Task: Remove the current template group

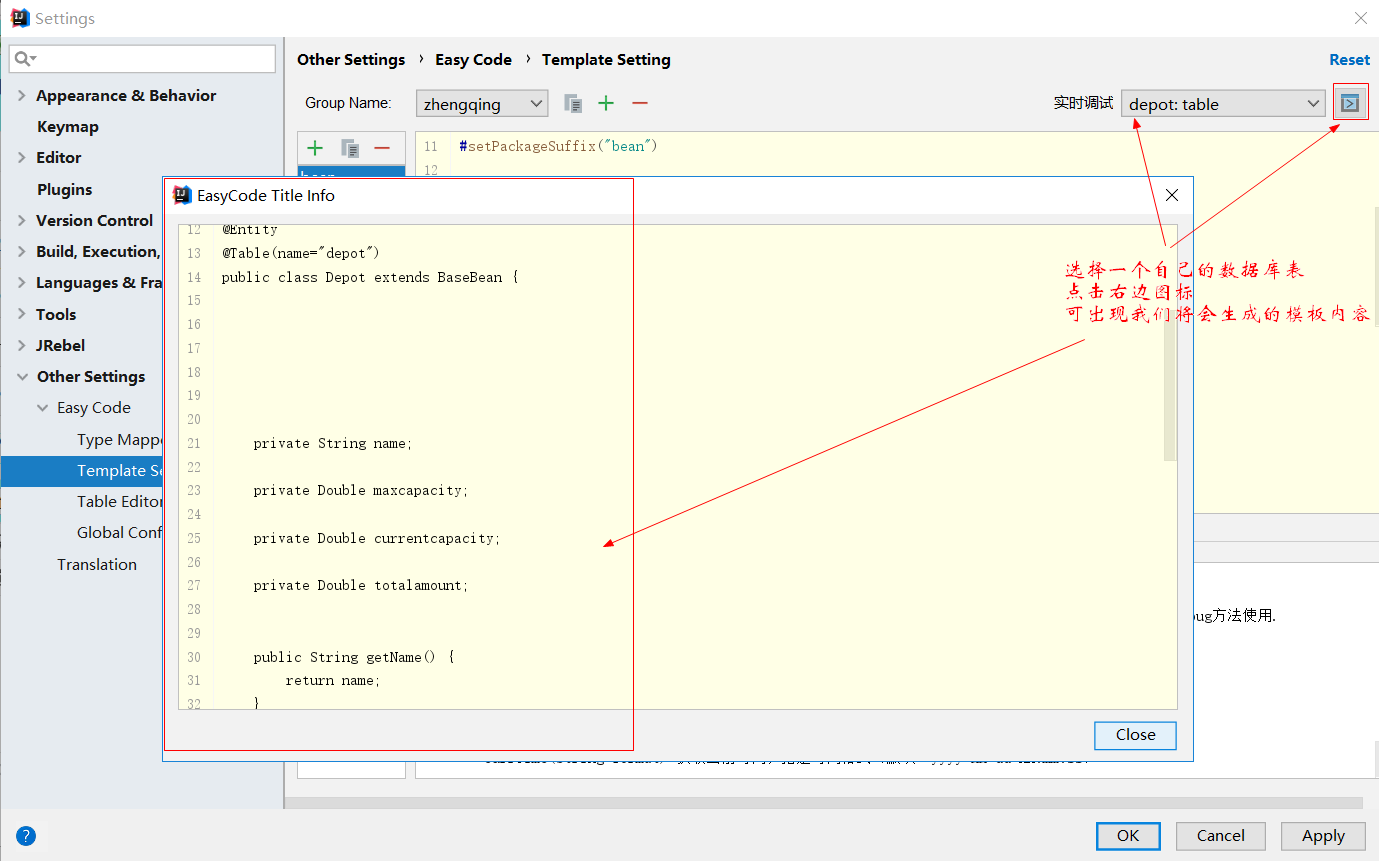Action: (640, 103)
